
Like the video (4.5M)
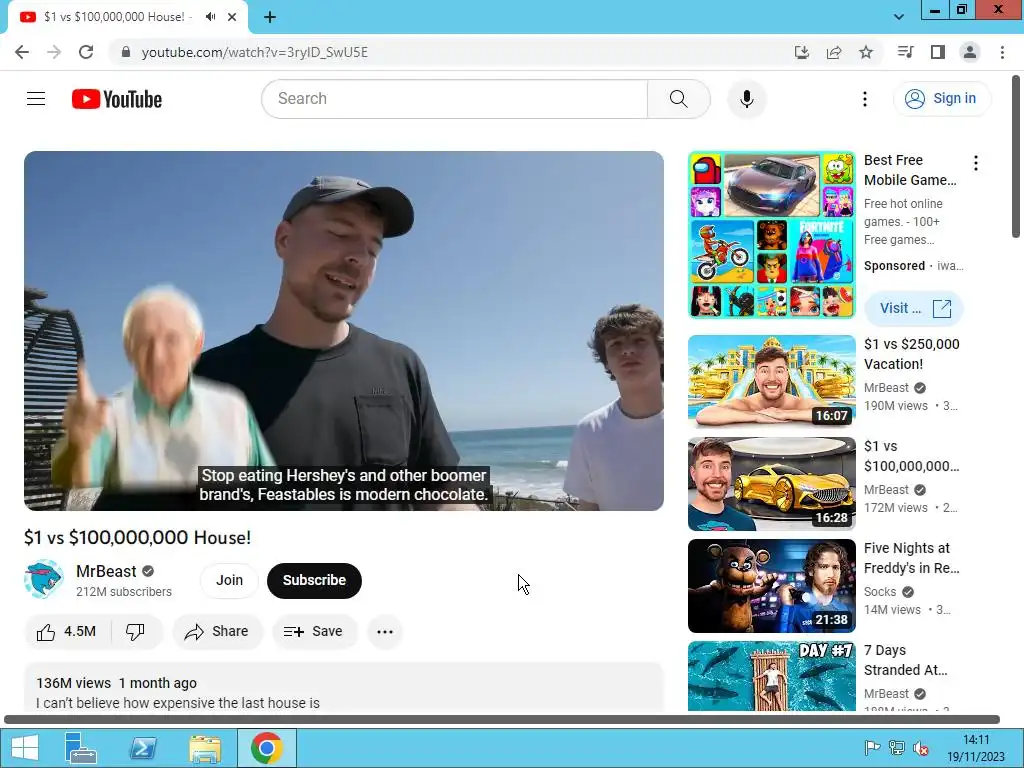pos(67,632)
